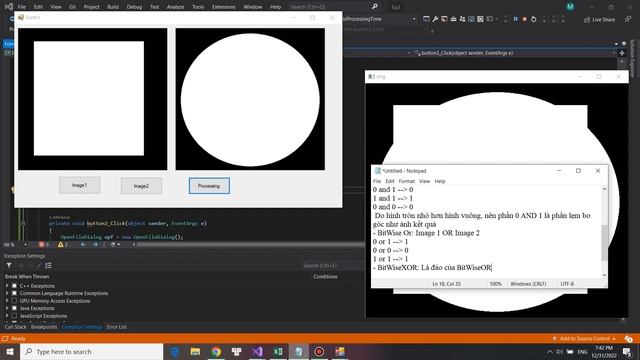Click the account avatar M icon
Image resolution: width=640 pixels, height=360 pixels.
coord(570,7)
